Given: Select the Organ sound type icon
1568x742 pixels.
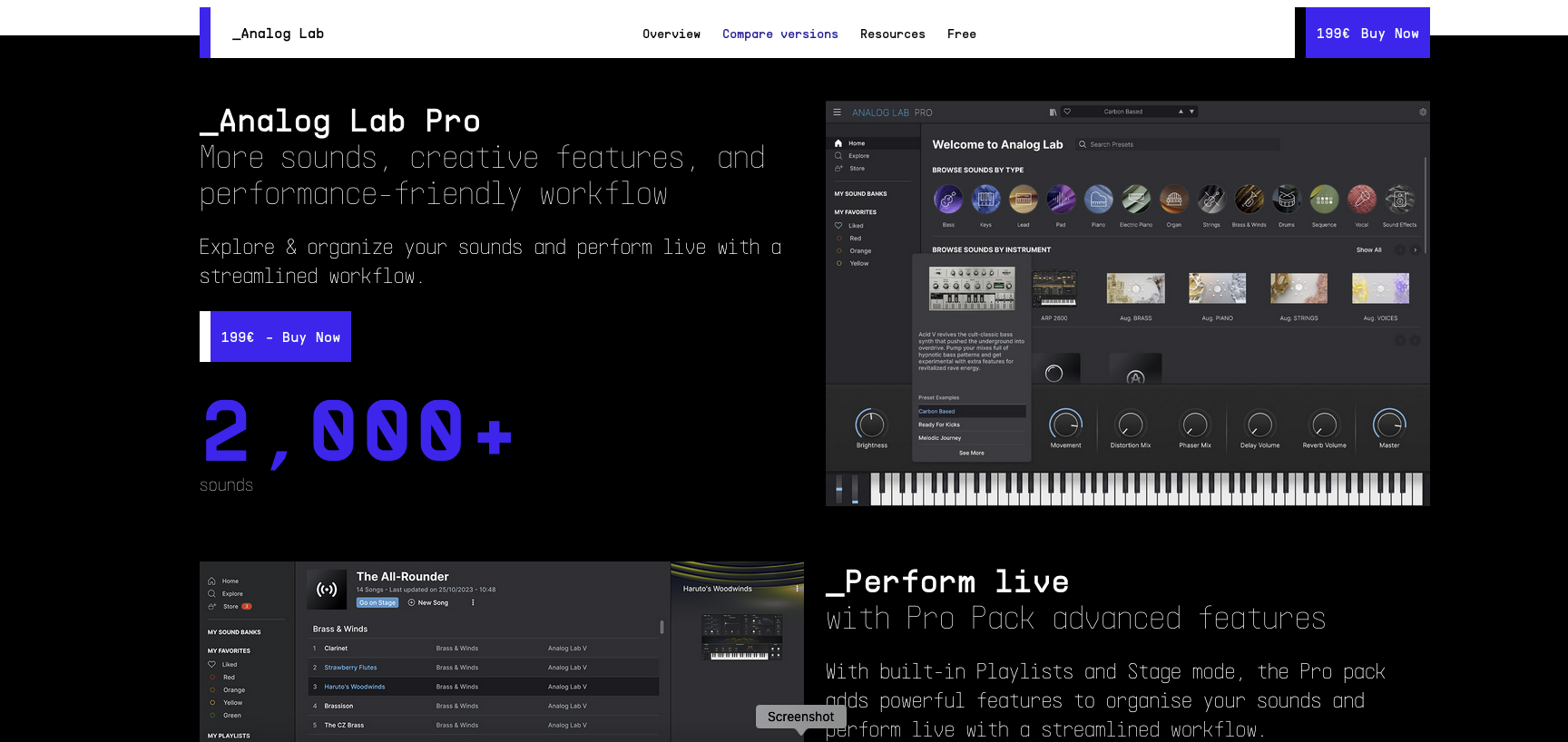Looking at the screenshot, I should point(1173,199).
